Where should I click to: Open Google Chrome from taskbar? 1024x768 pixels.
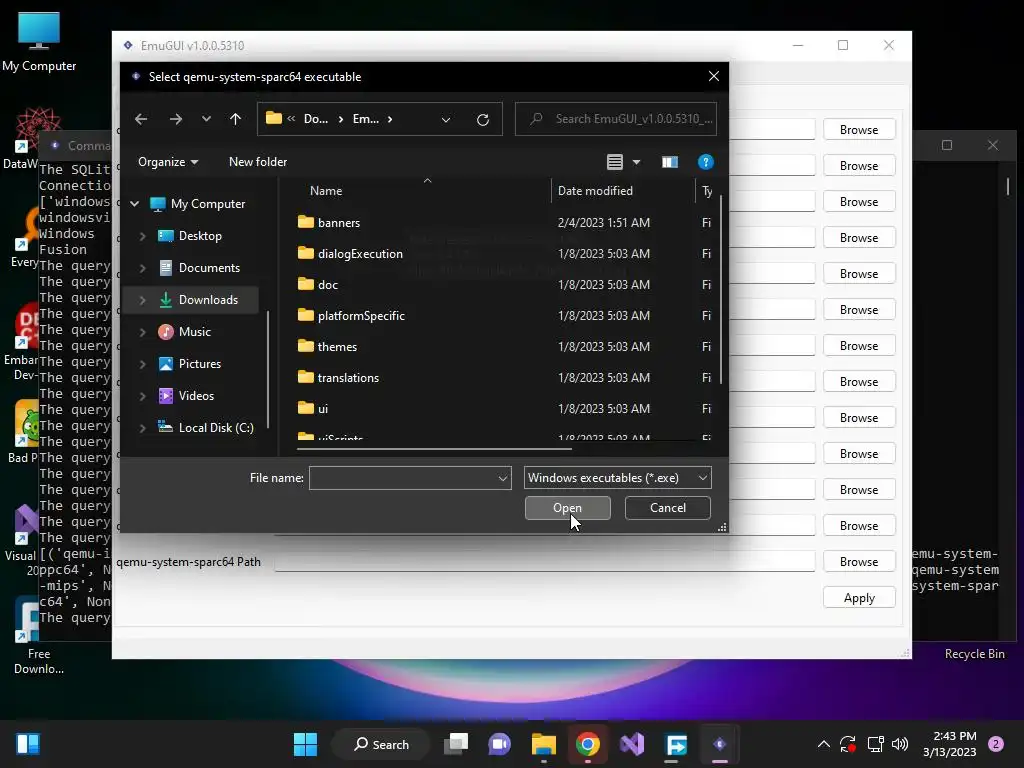[587, 744]
